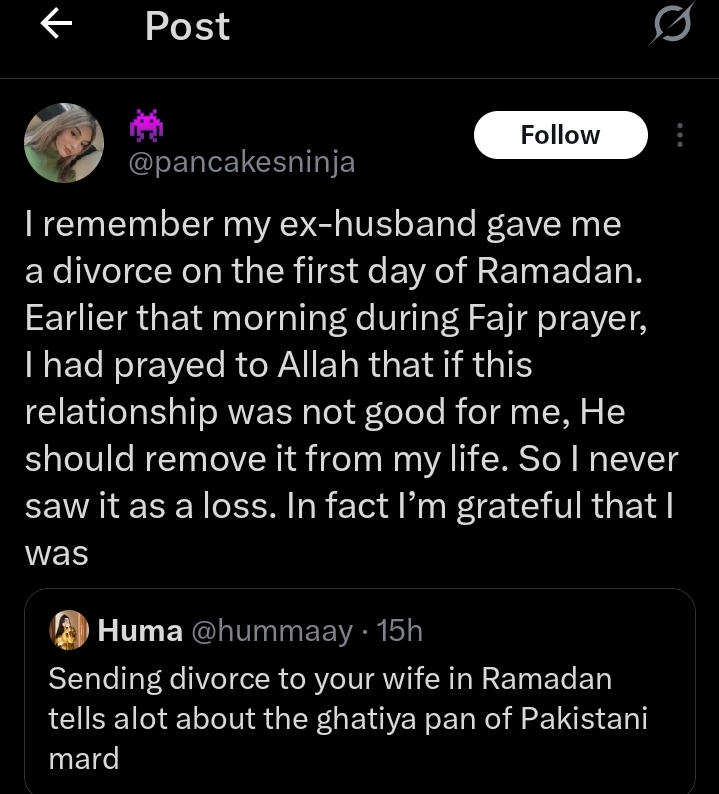Open the @hummaay handle in the quoted post

pyautogui.click(x=271, y=631)
